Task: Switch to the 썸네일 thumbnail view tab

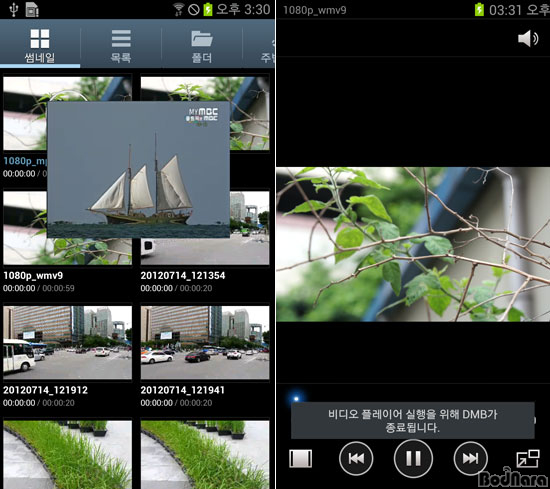Action: pos(40,45)
